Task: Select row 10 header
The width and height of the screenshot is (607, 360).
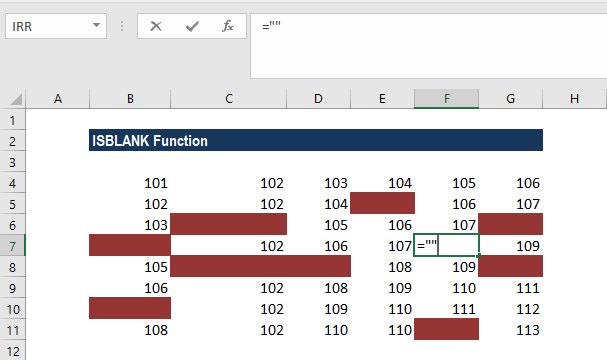Action: [x=12, y=309]
